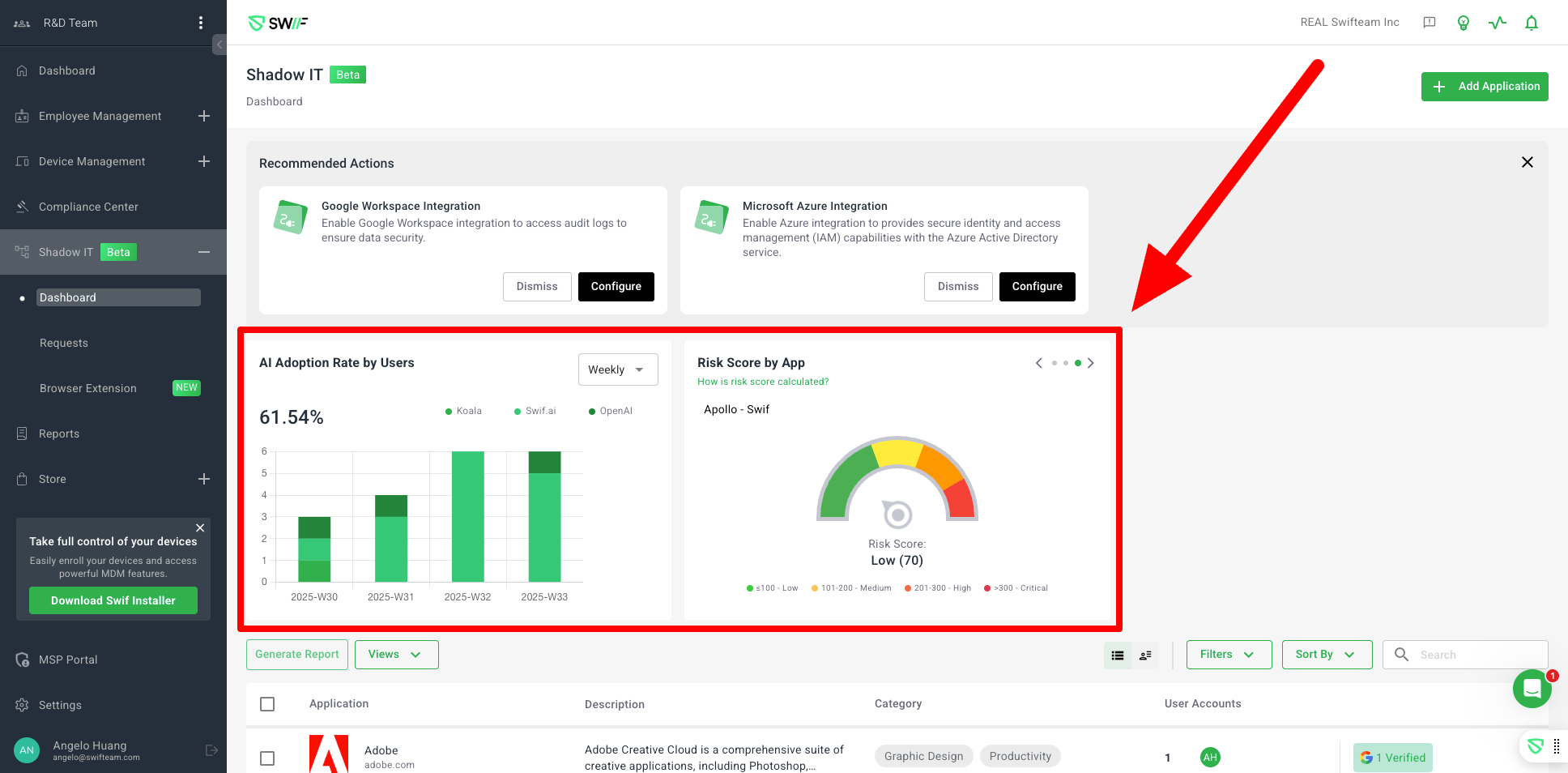This screenshot has width=1568, height=773.
Task: Click the feedback message icon in header
Action: pyautogui.click(x=1430, y=23)
